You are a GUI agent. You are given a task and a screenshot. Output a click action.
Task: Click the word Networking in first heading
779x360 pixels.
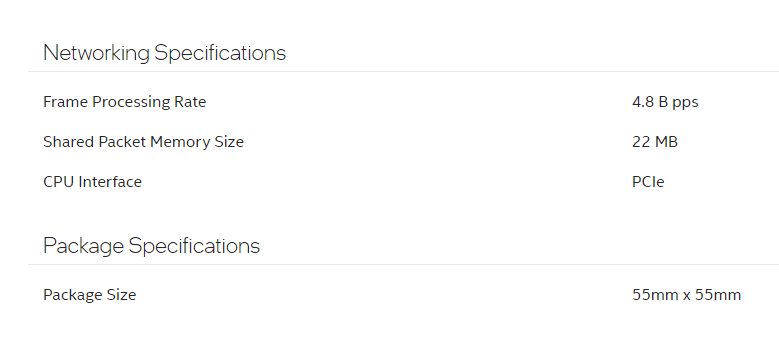pyautogui.click(x=96, y=53)
